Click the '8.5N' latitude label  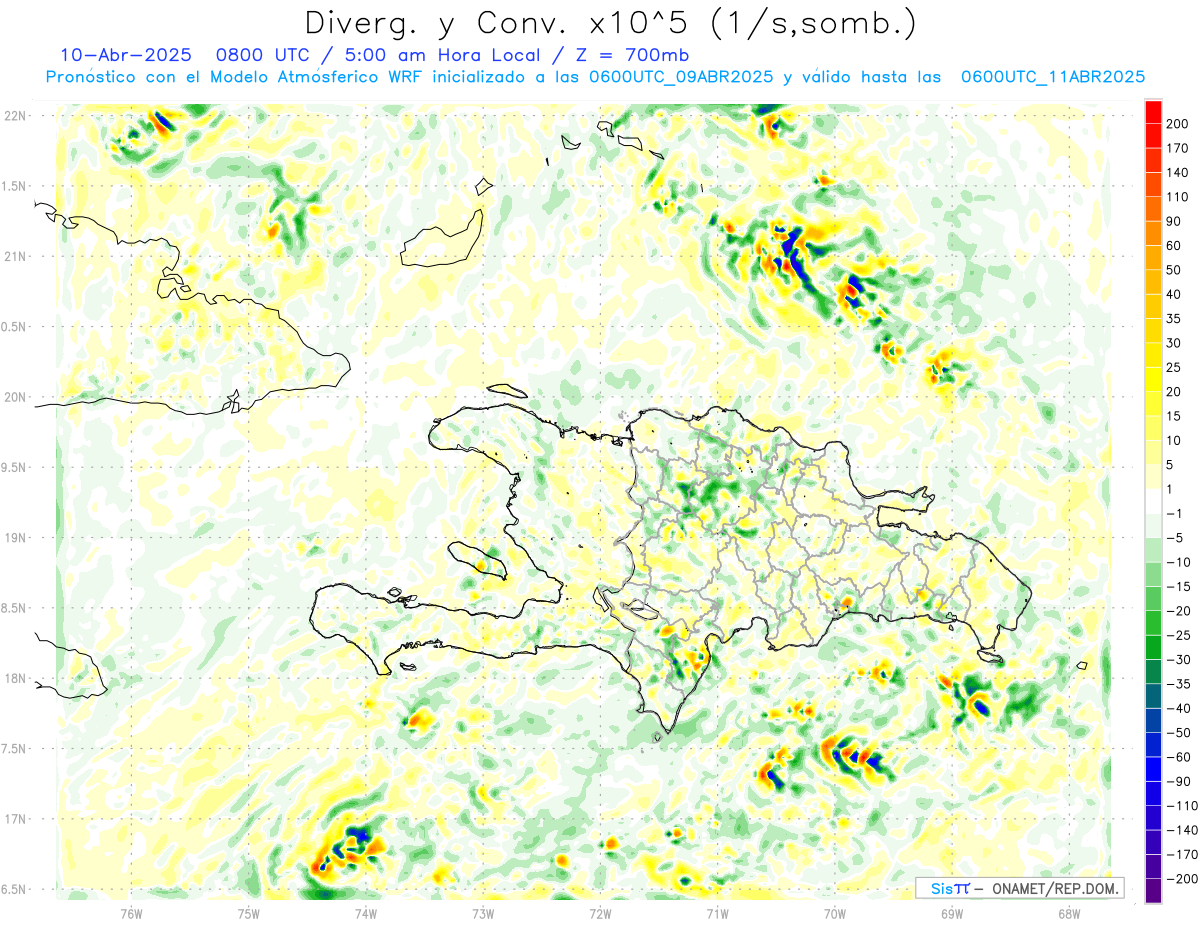[x=12, y=608]
